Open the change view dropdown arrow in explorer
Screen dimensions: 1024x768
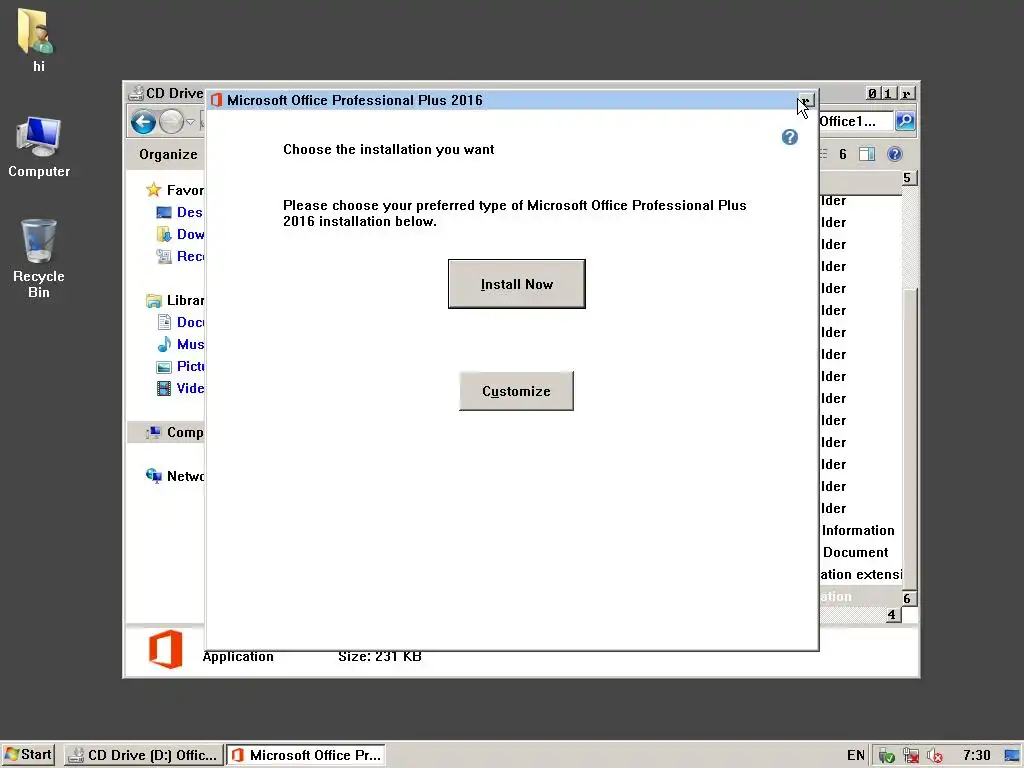842,155
